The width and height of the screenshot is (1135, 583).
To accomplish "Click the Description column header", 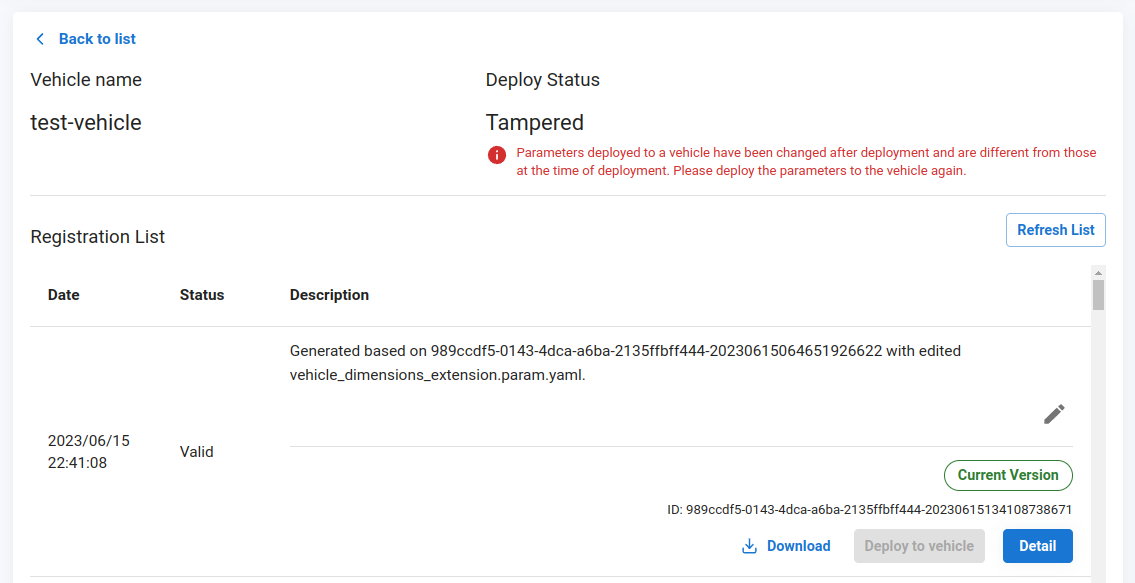I will 328,295.
